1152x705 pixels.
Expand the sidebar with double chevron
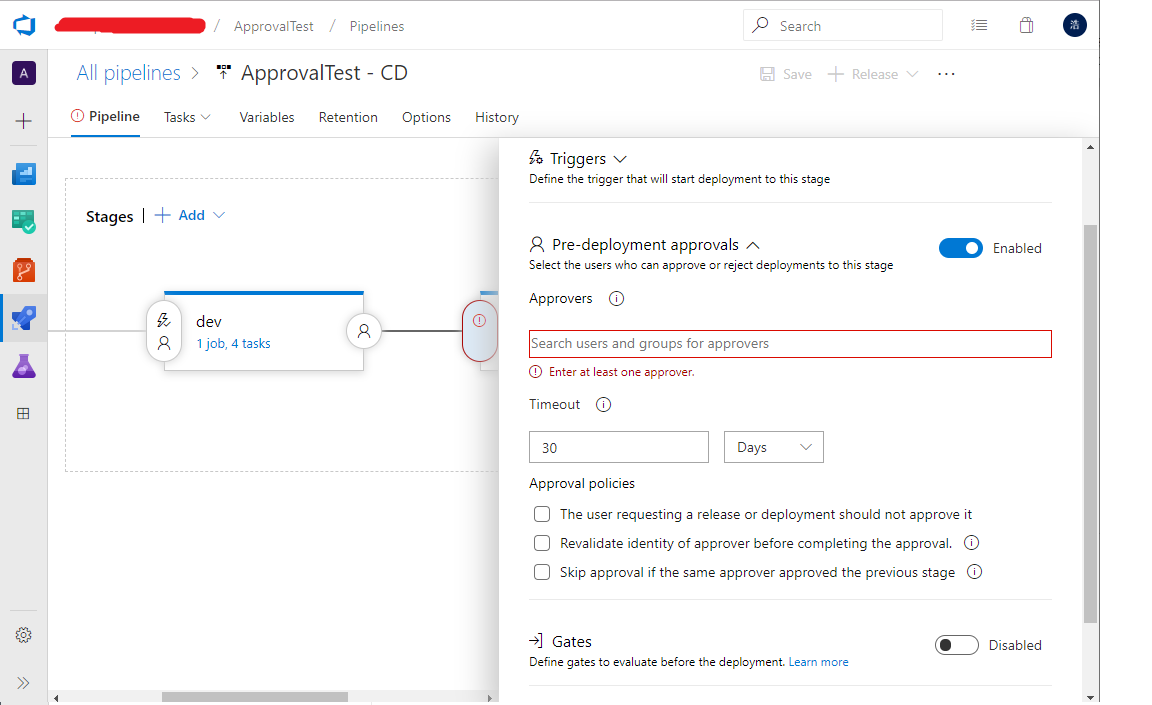coord(24,683)
